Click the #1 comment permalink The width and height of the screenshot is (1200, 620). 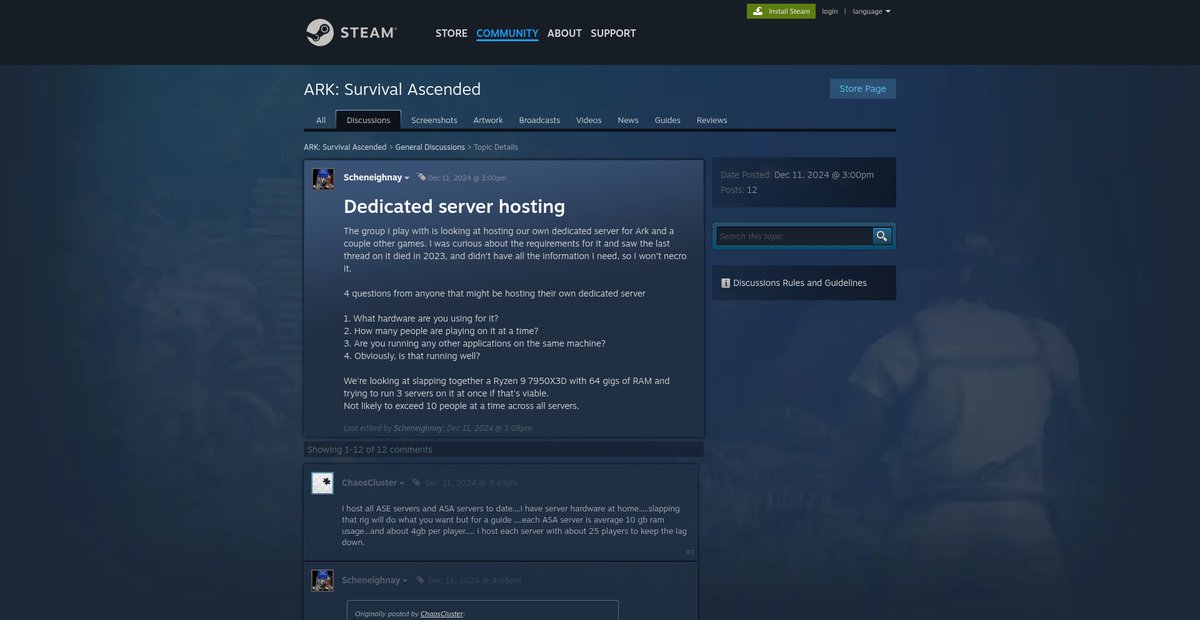point(690,552)
